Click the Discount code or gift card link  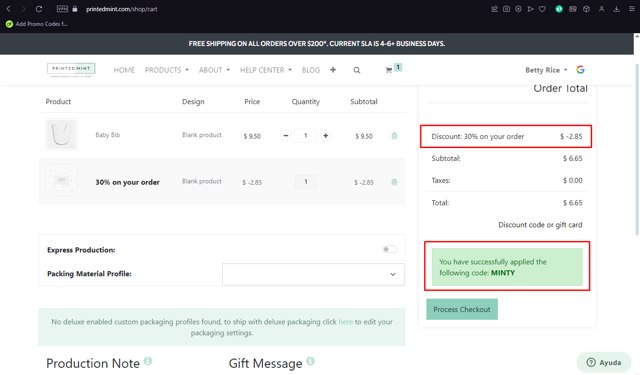540,224
